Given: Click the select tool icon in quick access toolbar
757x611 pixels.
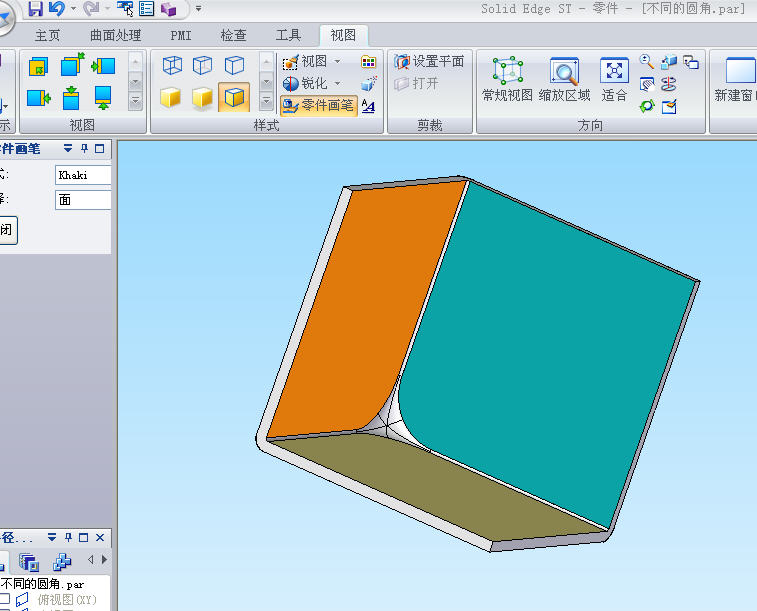Looking at the screenshot, I should [x=125, y=8].
